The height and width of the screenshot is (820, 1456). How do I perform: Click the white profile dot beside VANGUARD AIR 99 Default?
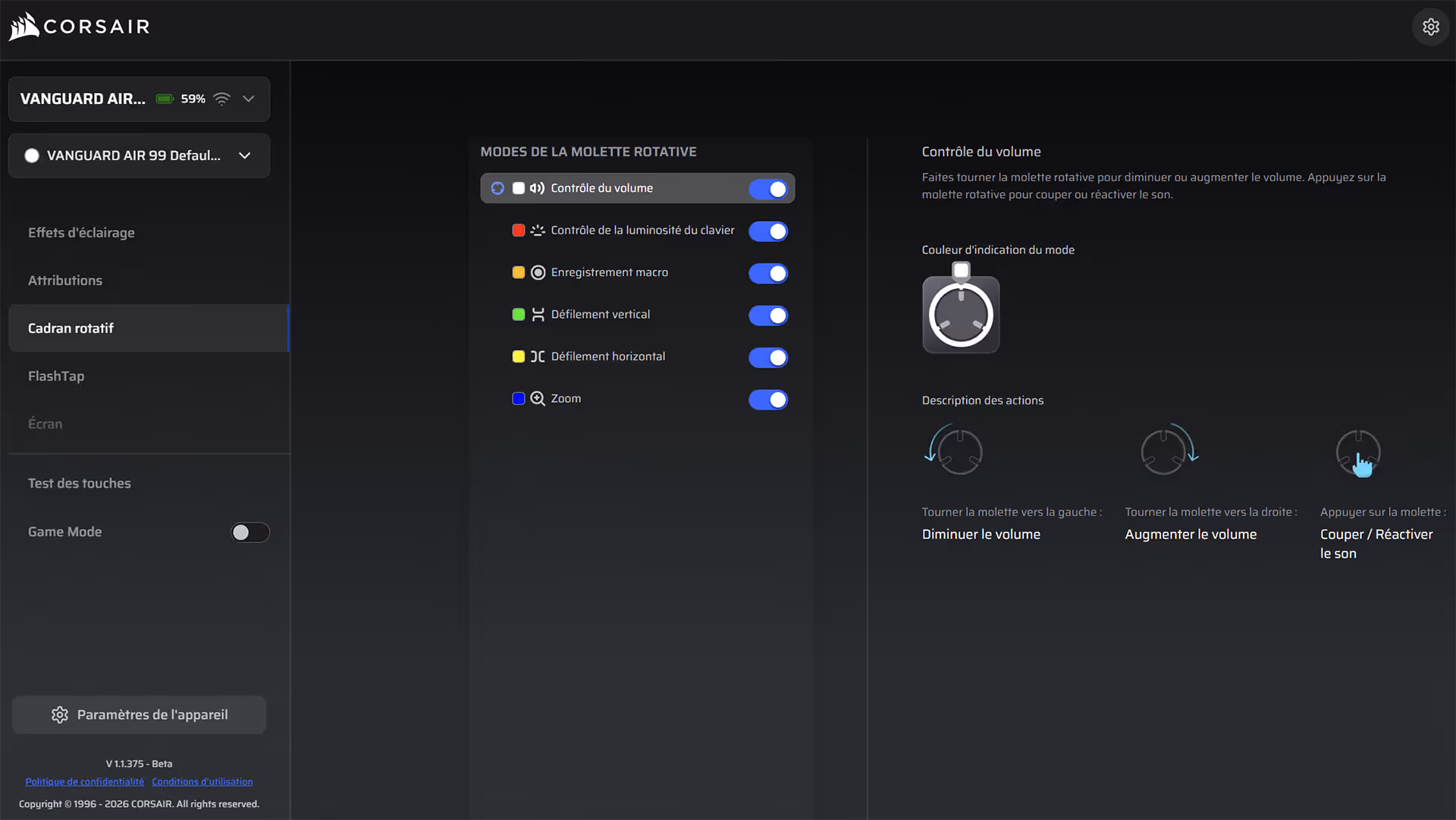tap(32, 156)
